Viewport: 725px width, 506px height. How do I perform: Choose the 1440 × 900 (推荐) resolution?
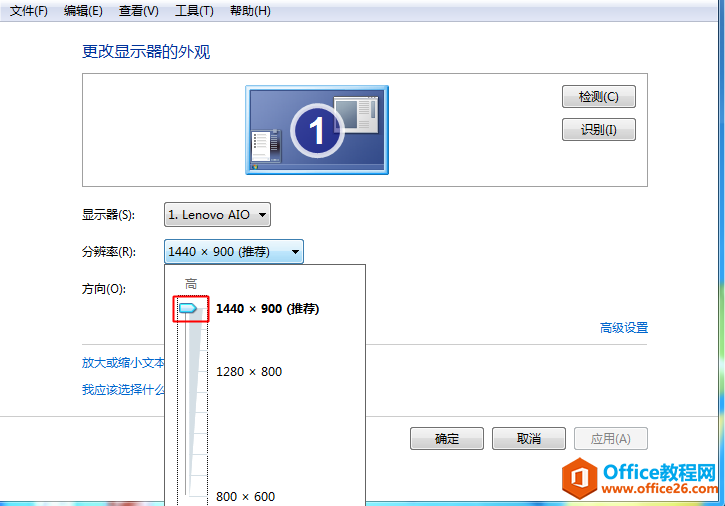[x=267, y=309]
